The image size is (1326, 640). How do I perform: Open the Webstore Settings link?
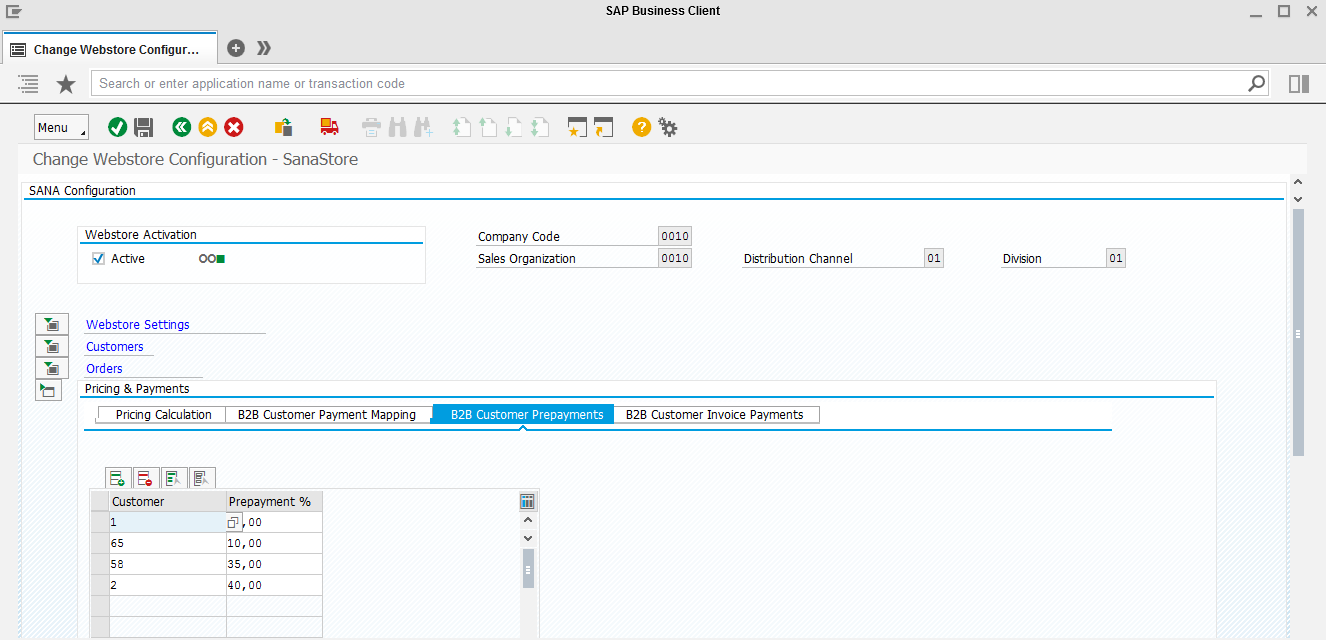pyautogui.click(x=138, y=324)
